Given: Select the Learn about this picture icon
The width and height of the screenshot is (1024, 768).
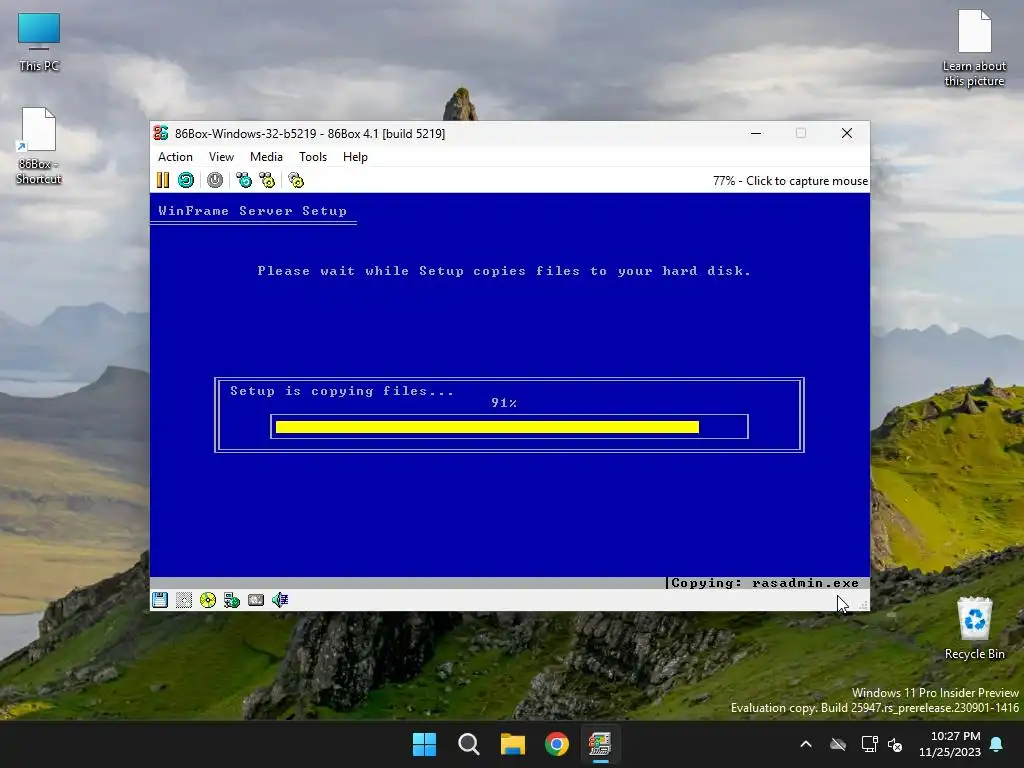Looking at the screenshot, I should (974, 49).
